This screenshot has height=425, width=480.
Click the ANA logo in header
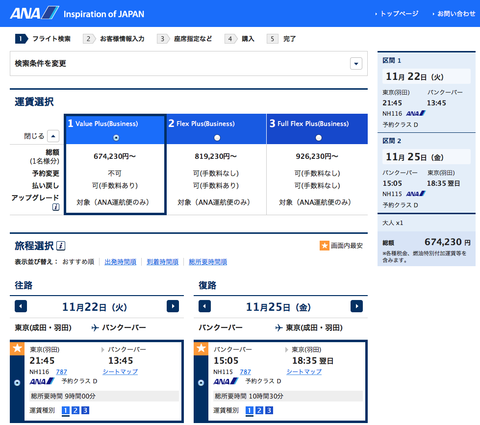34,13
